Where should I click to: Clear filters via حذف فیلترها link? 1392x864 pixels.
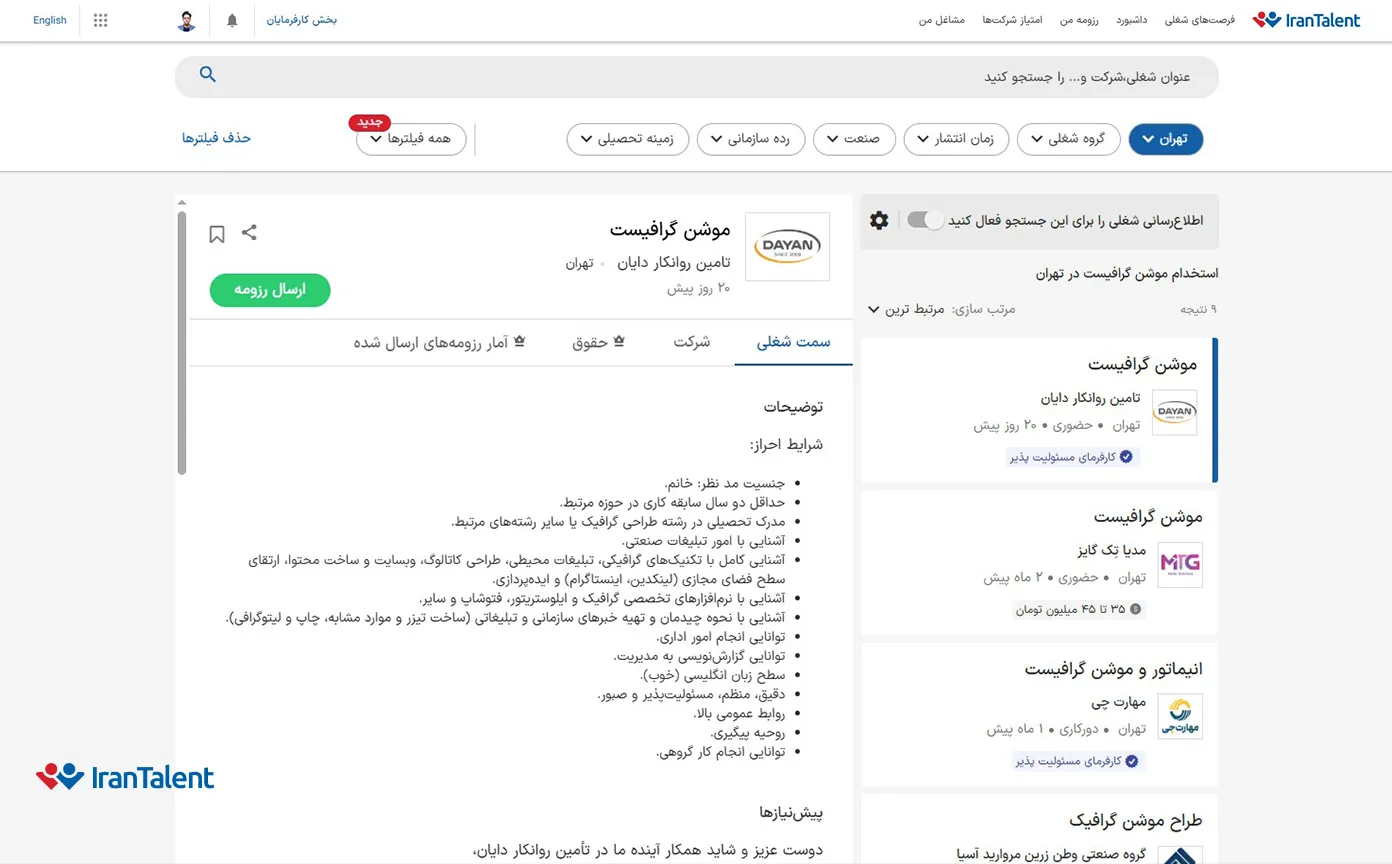click(x=217, y=138)
